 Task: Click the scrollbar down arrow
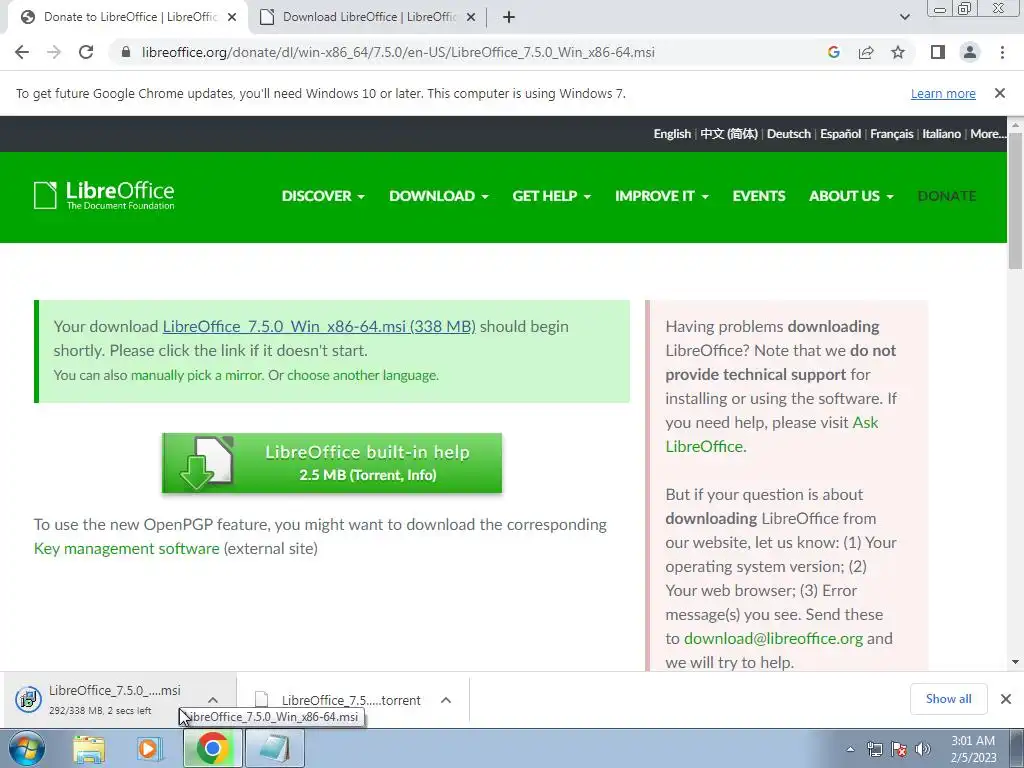click(1015, 662)
